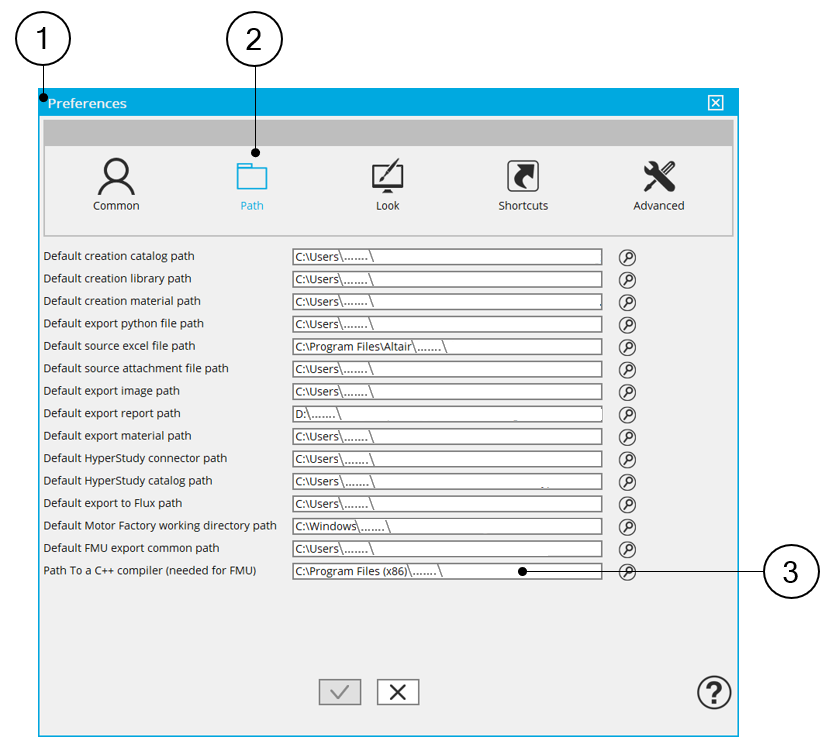Browse for C++ compiler path
838x754 pixels.
tap(627, 572)
